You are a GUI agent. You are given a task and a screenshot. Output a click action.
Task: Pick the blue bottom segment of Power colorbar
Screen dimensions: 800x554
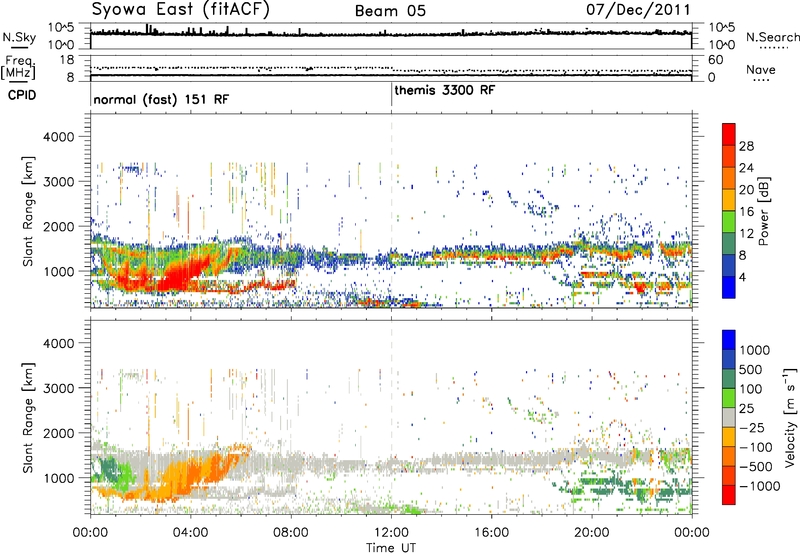pos(729,288)
